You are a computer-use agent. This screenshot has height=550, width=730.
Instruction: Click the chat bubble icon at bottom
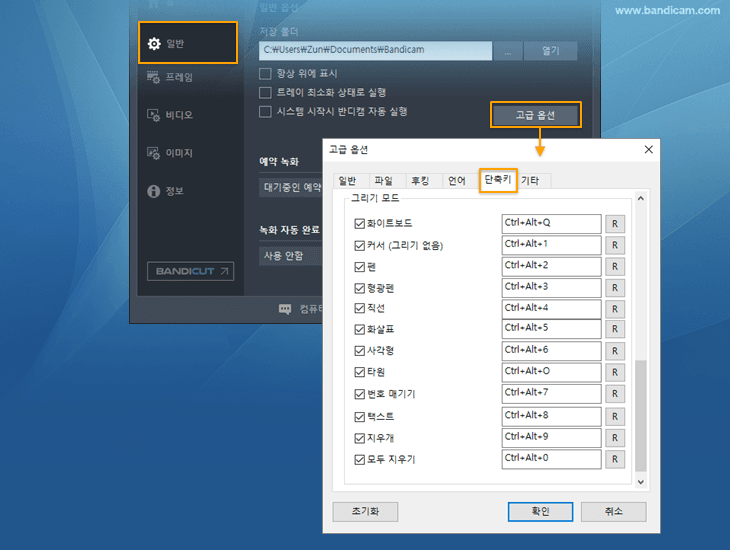point(285,309)
